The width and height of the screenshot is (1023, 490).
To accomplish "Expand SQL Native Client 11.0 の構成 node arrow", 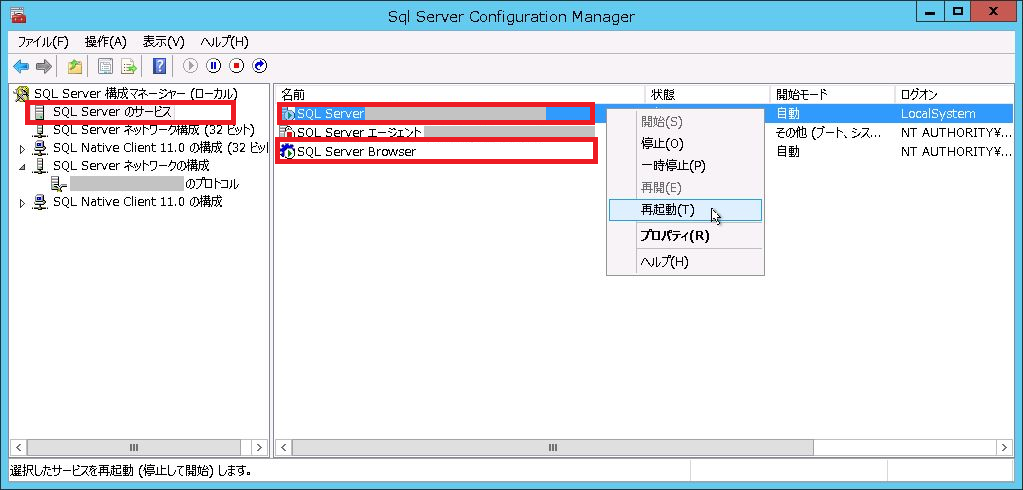I will point(23,203).
